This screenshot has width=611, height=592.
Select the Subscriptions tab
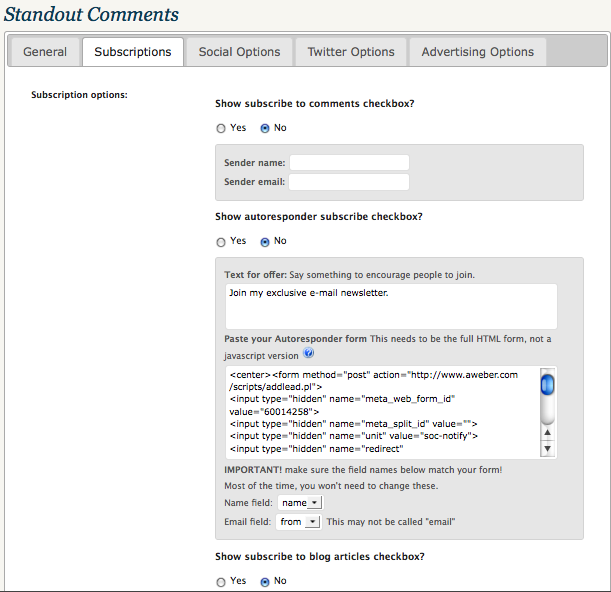click(x=132, y=52)
